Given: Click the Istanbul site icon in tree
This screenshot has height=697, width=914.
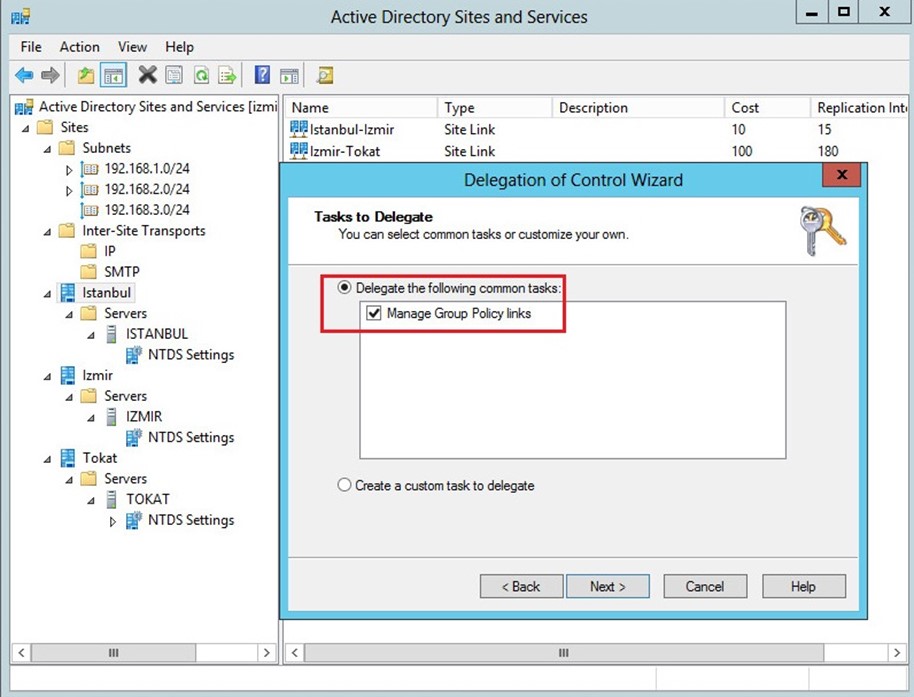Looking at the screenshot, I should point(68,293).
